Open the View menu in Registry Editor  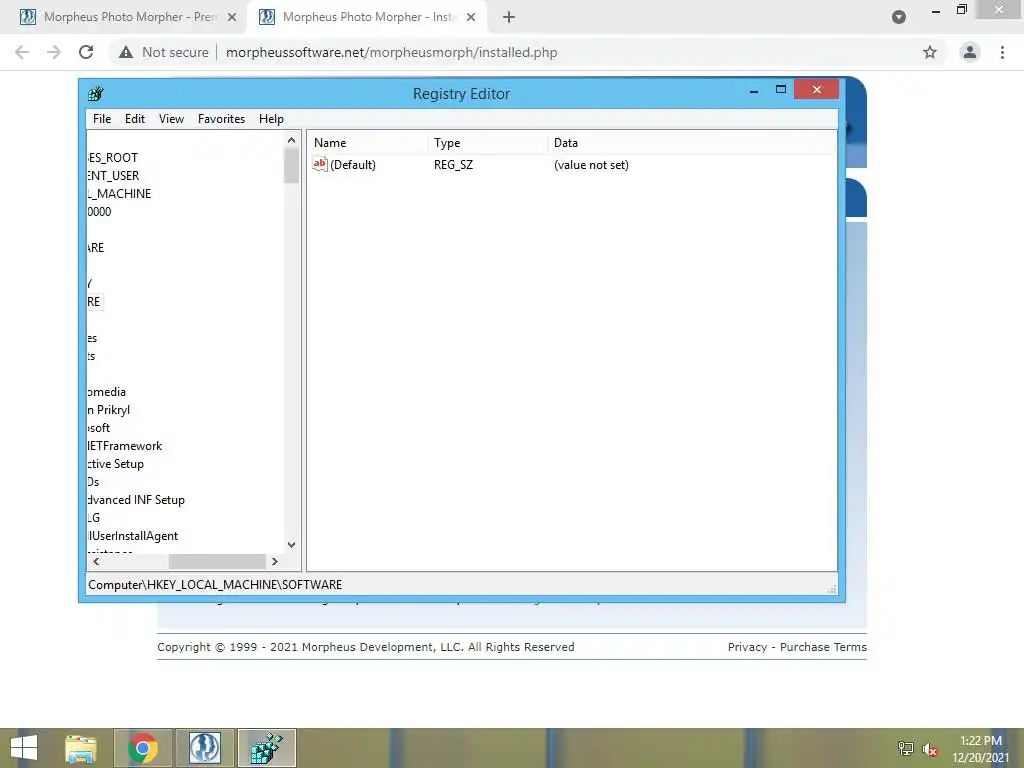tap(171, 119)
